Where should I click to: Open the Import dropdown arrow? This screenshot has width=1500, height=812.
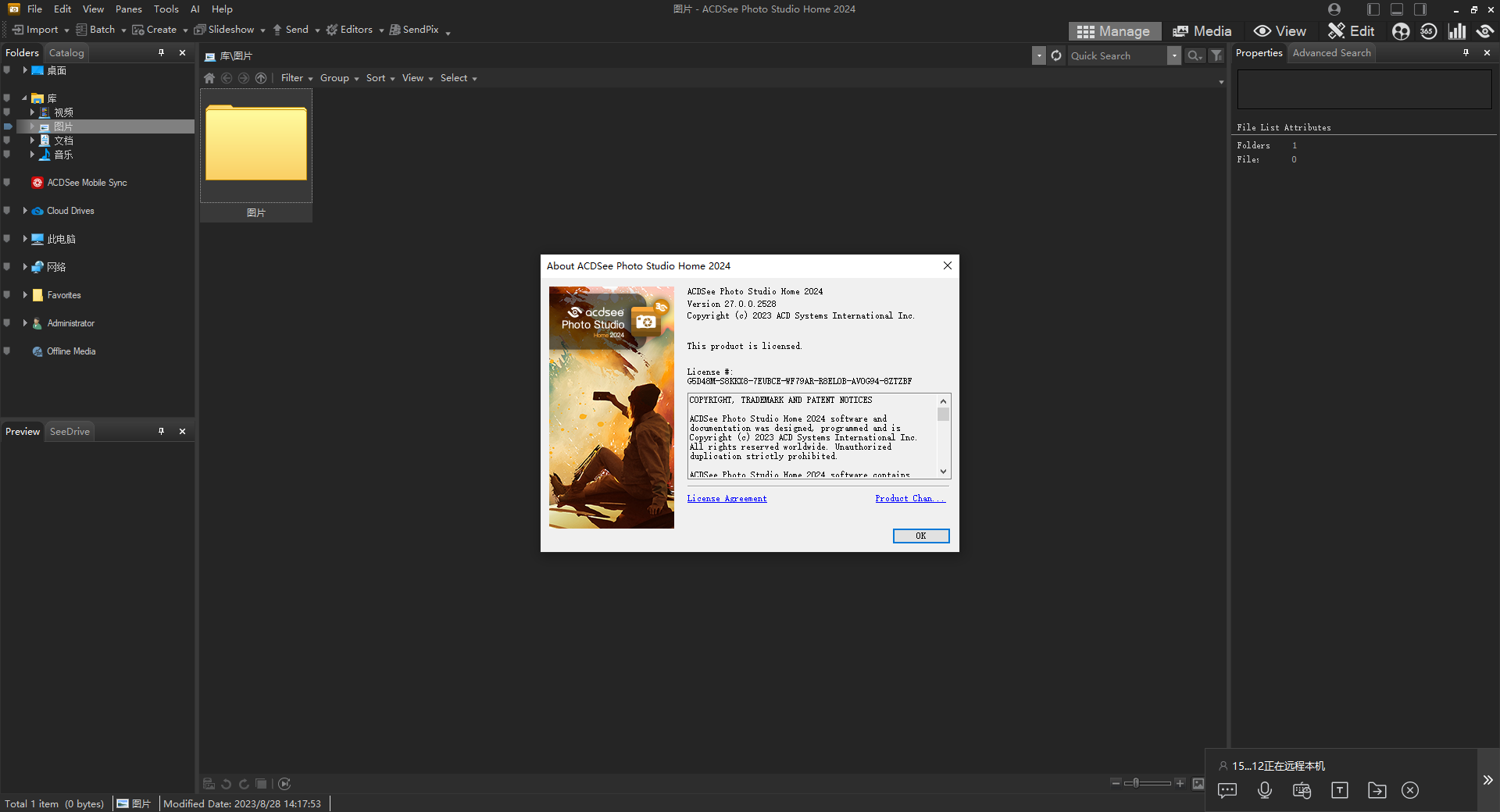(x=66, y=30)
